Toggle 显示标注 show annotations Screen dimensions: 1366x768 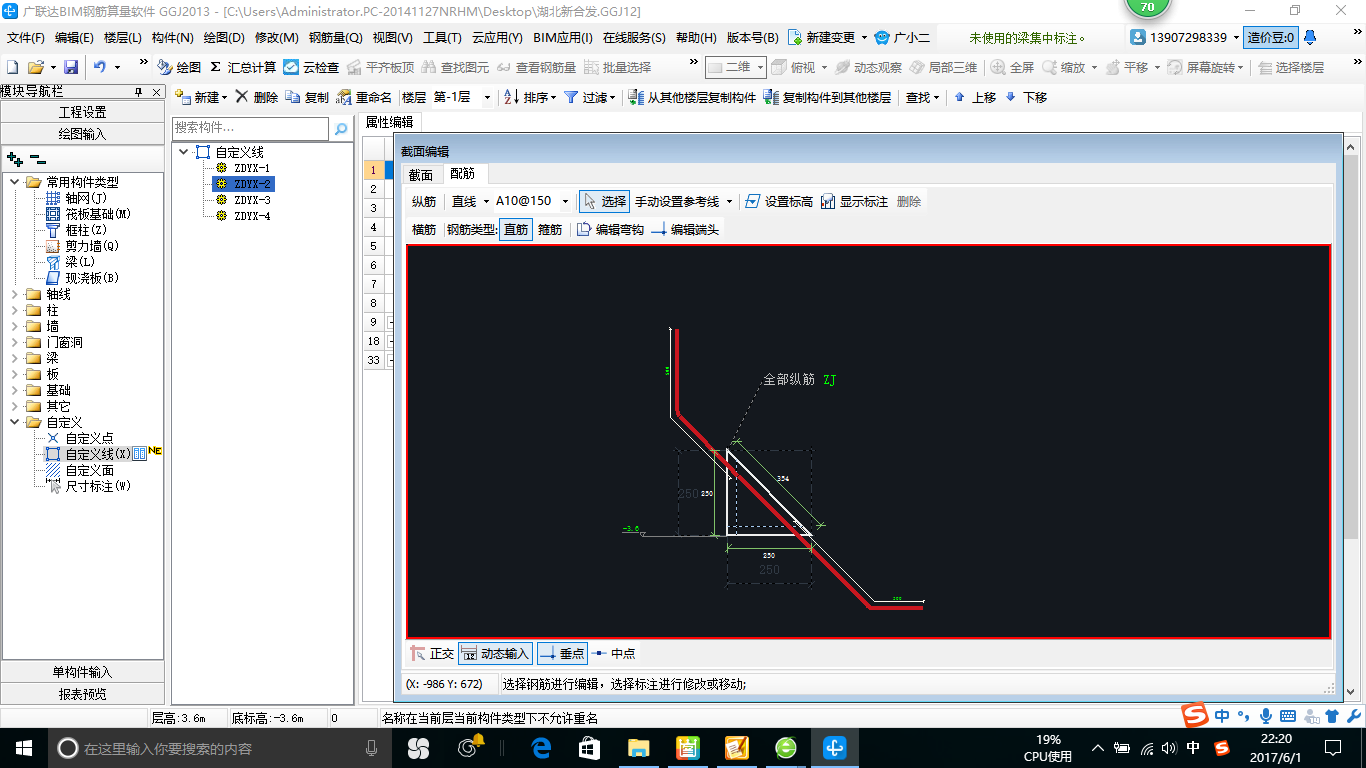854,201
